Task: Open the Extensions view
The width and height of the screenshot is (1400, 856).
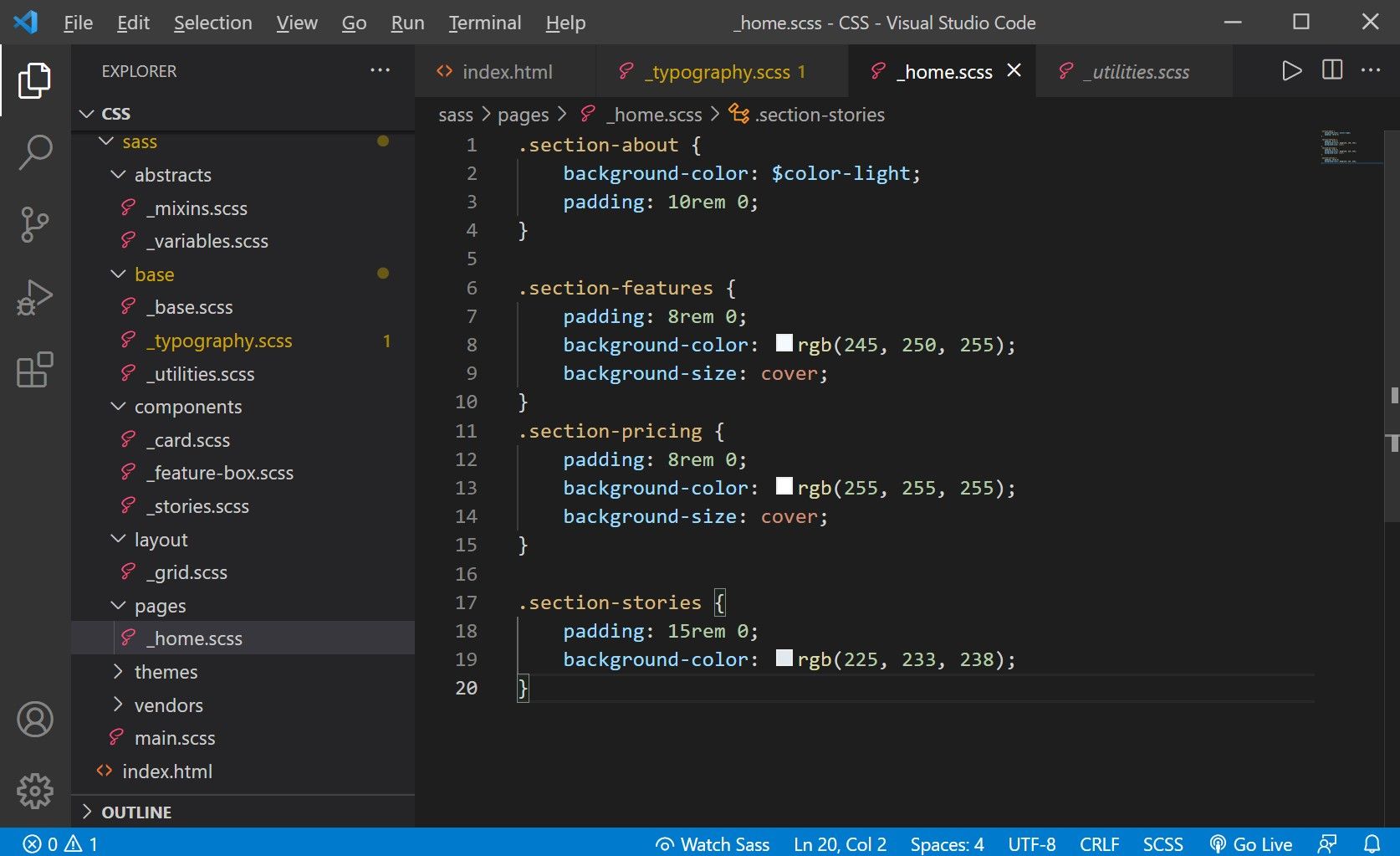Action: click(x=34, y=369)
